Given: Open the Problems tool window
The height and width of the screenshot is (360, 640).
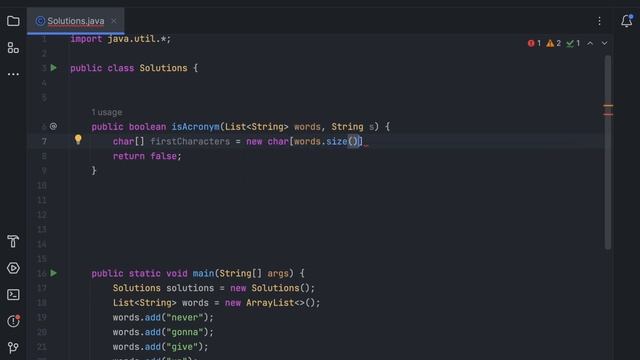Looking at the screenshot, I should point(13,321).
